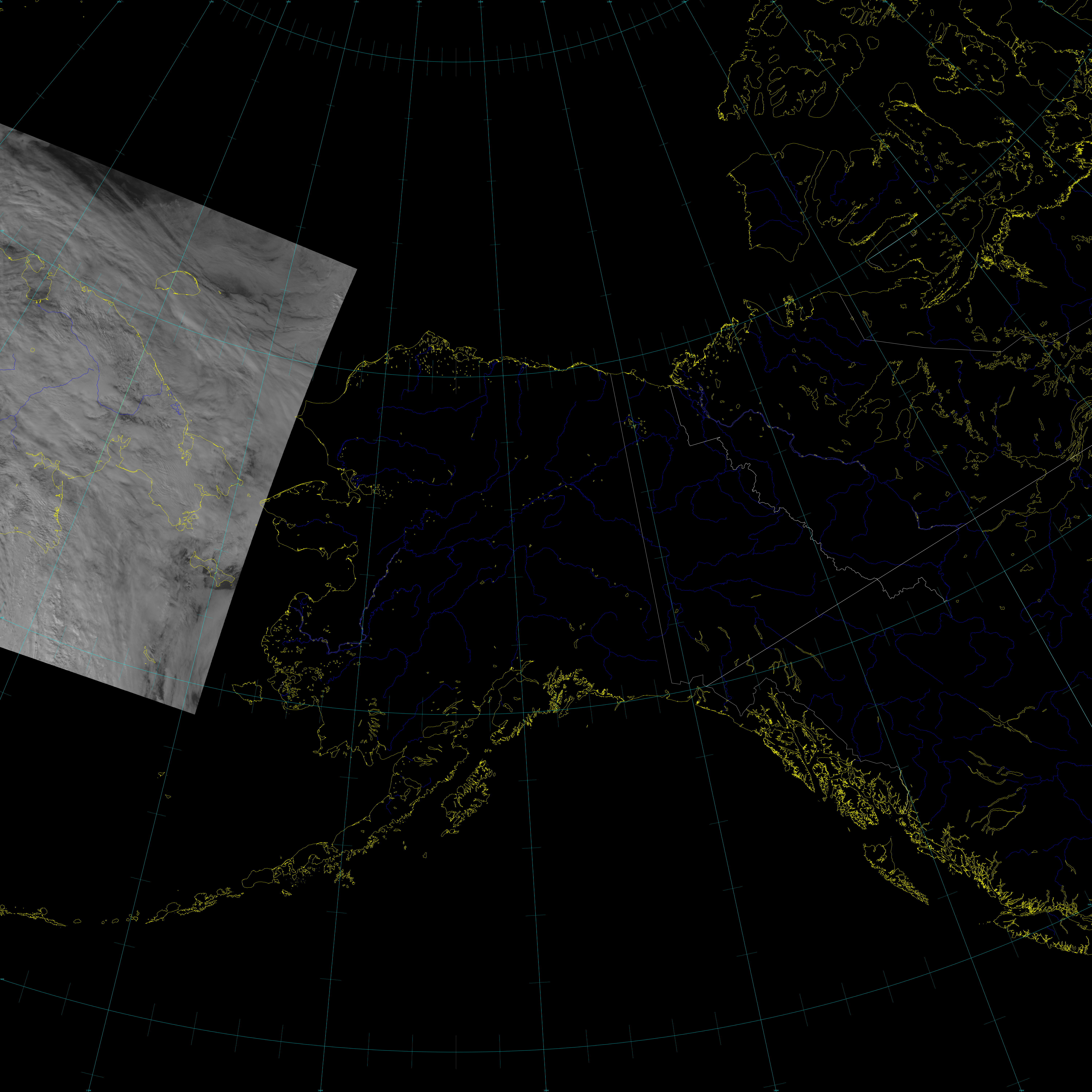
Task: Click the 130W longitude label at top
Action: point(609,2)
